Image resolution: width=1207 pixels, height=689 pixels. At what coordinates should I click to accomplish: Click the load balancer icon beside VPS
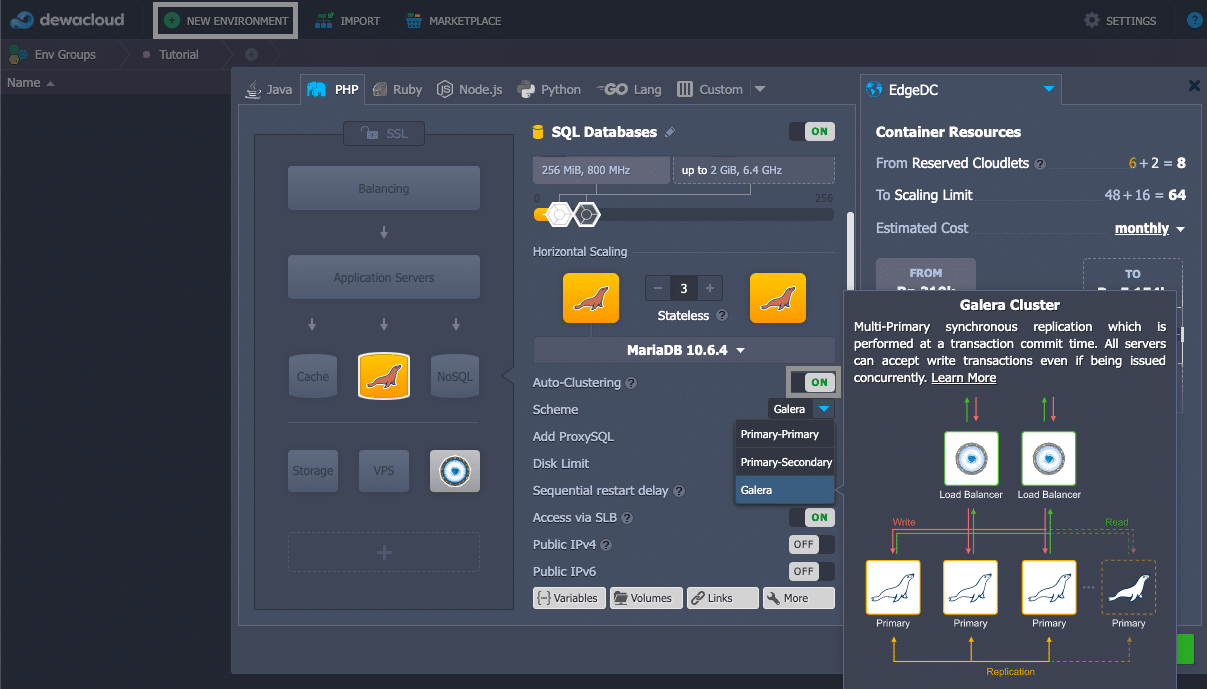[x=455, y=471]
